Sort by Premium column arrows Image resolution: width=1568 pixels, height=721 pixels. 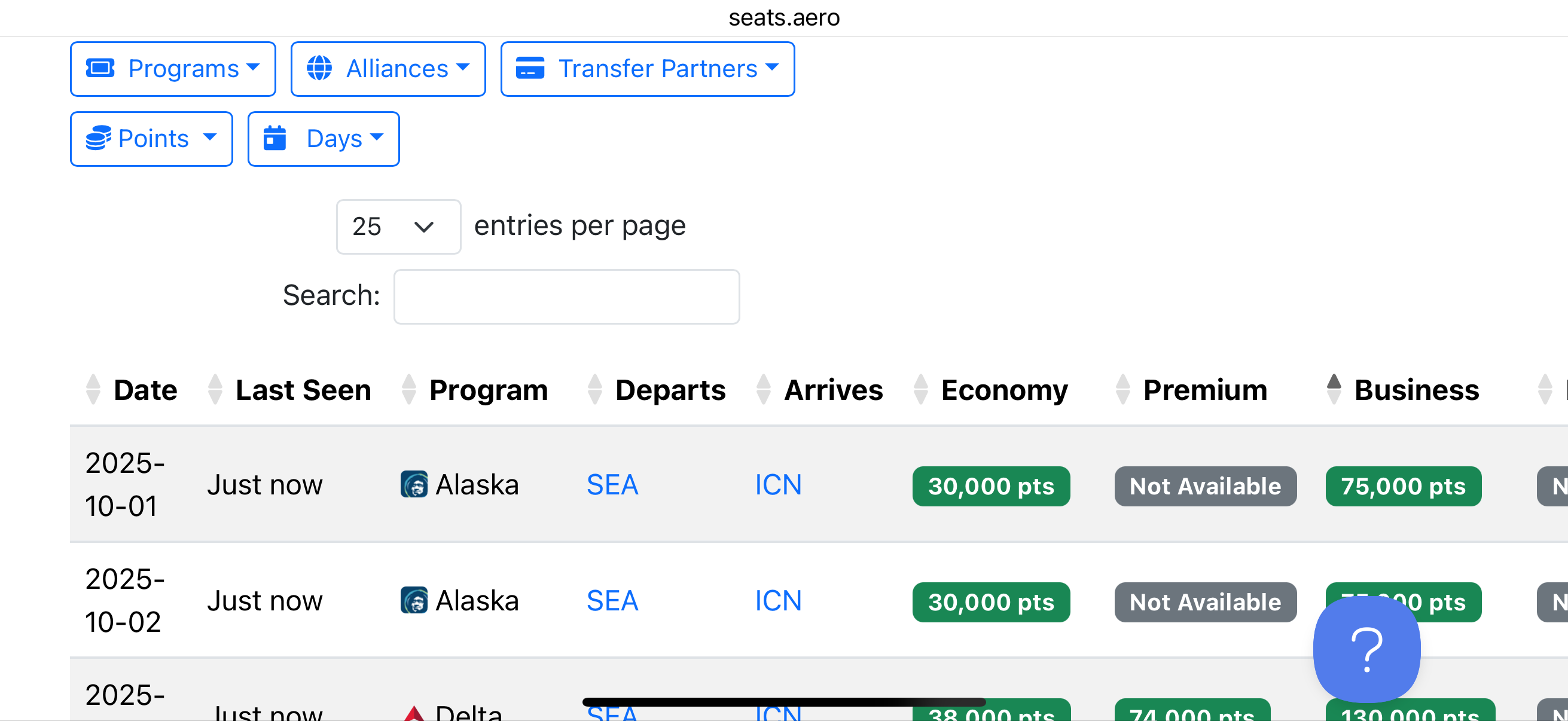click(x=1123, y=389)
